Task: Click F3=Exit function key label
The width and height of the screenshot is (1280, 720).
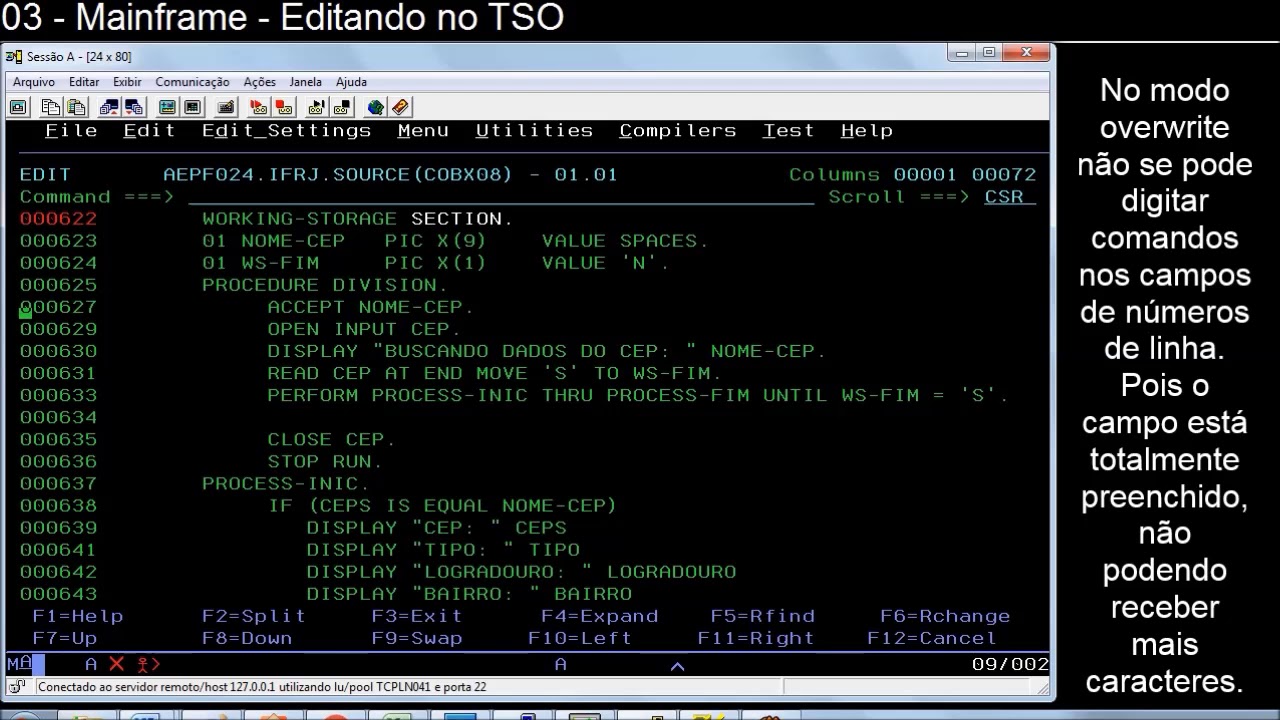Action: click(x=417, y=616)
